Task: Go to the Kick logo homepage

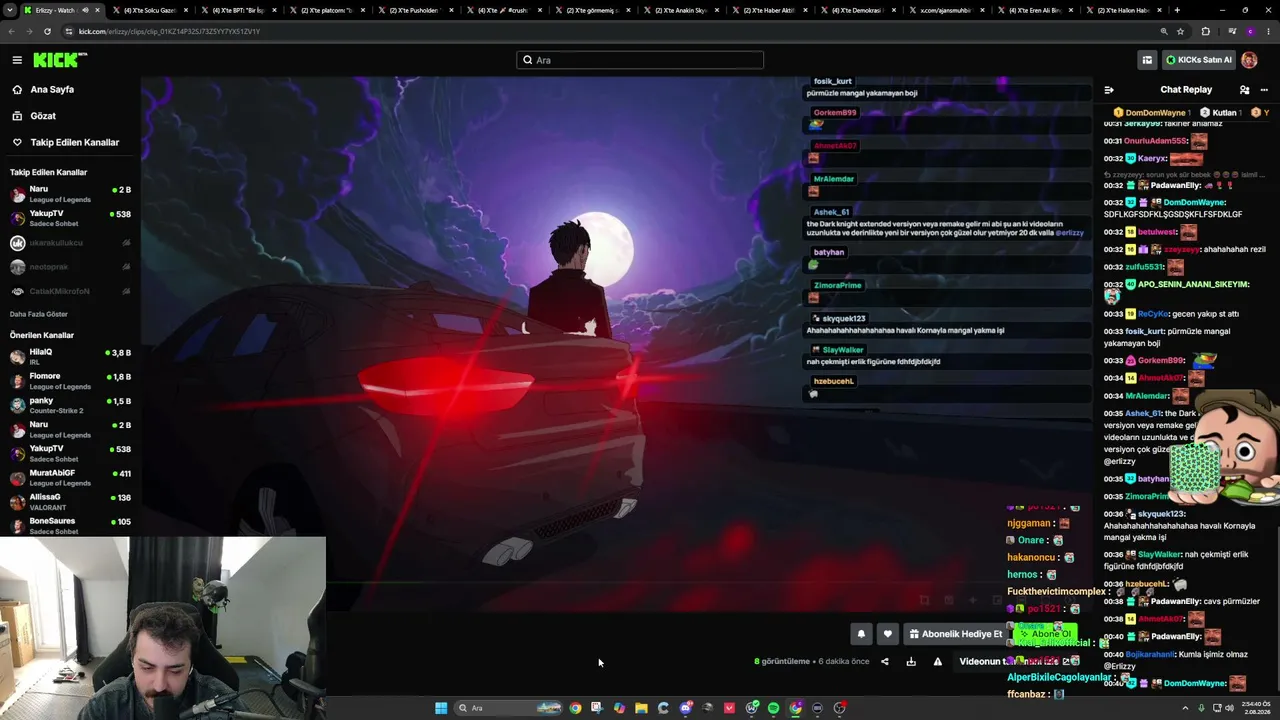Action: 59,60
